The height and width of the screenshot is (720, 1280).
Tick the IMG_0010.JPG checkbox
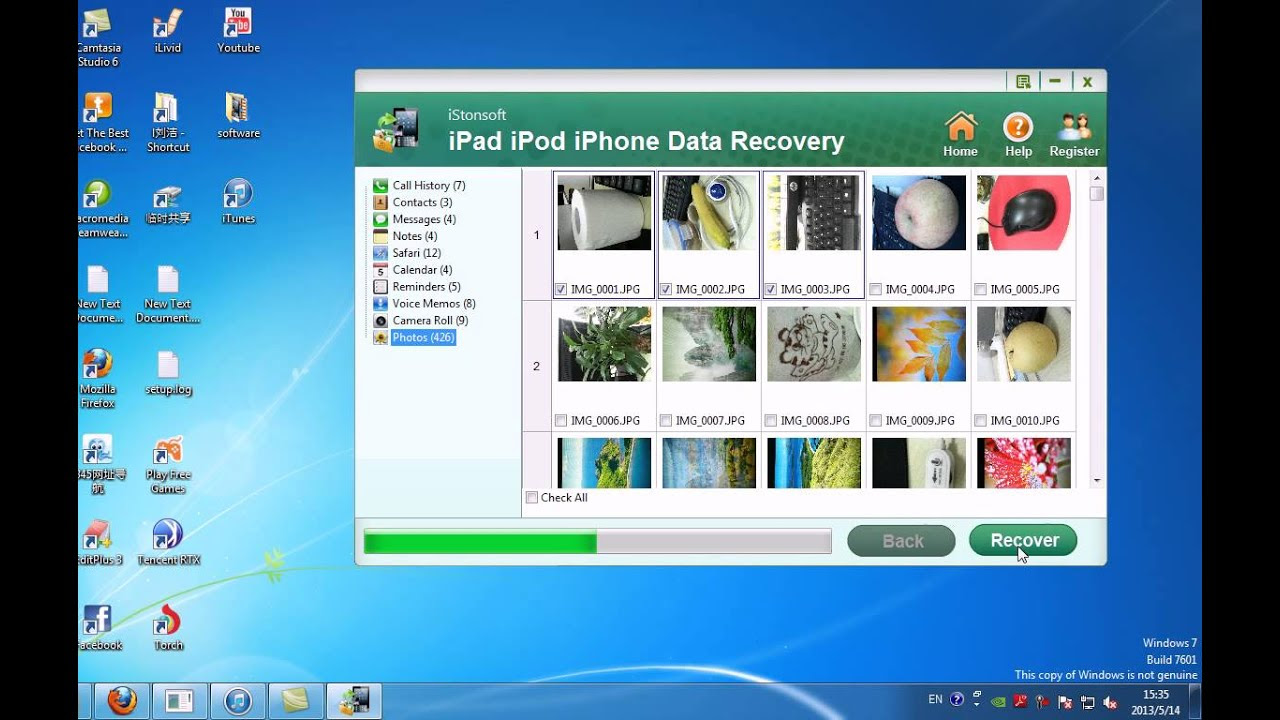[981, 420]
